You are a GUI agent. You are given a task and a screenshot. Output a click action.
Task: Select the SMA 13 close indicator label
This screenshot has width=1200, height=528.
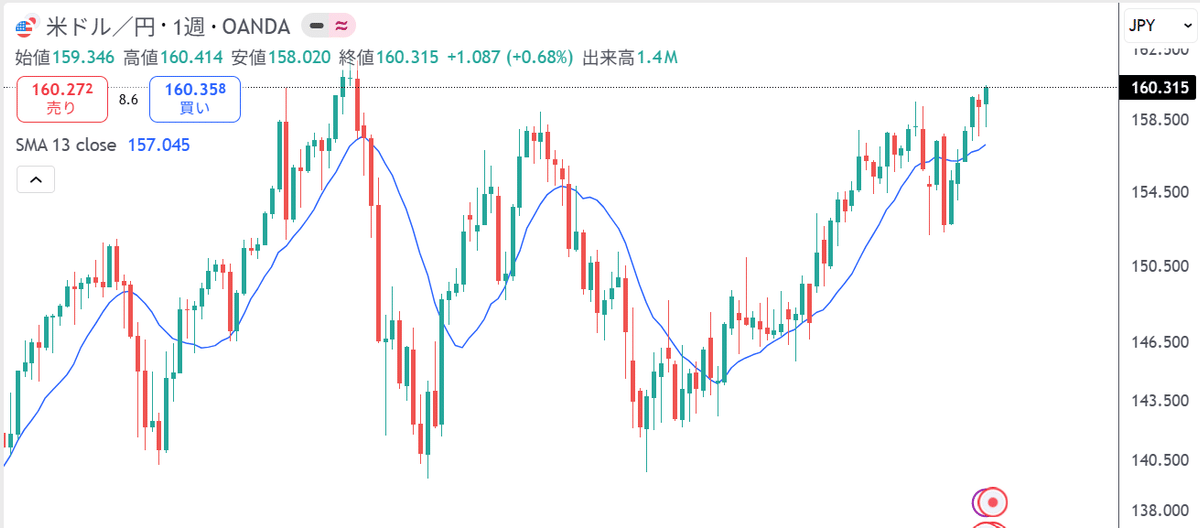[66, 145]
